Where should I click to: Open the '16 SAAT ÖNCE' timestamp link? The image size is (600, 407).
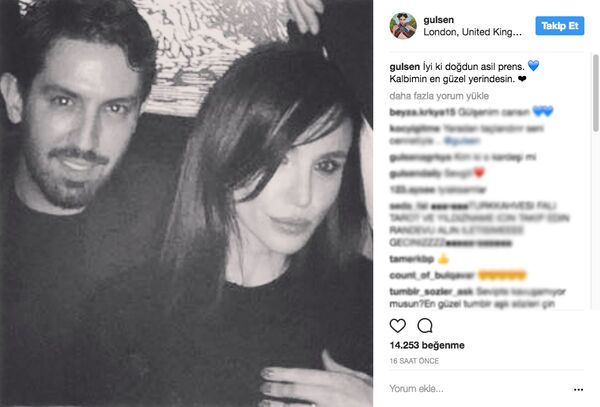click(x=414, y=361)
